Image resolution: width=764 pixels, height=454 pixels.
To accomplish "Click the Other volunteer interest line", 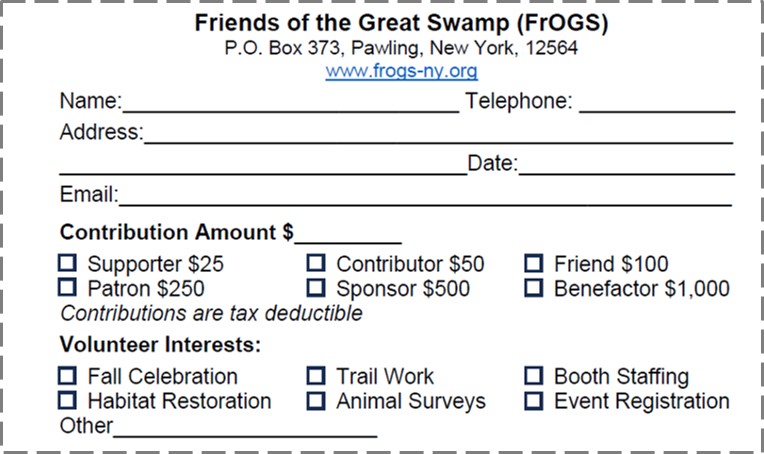I will coord(245,428).
